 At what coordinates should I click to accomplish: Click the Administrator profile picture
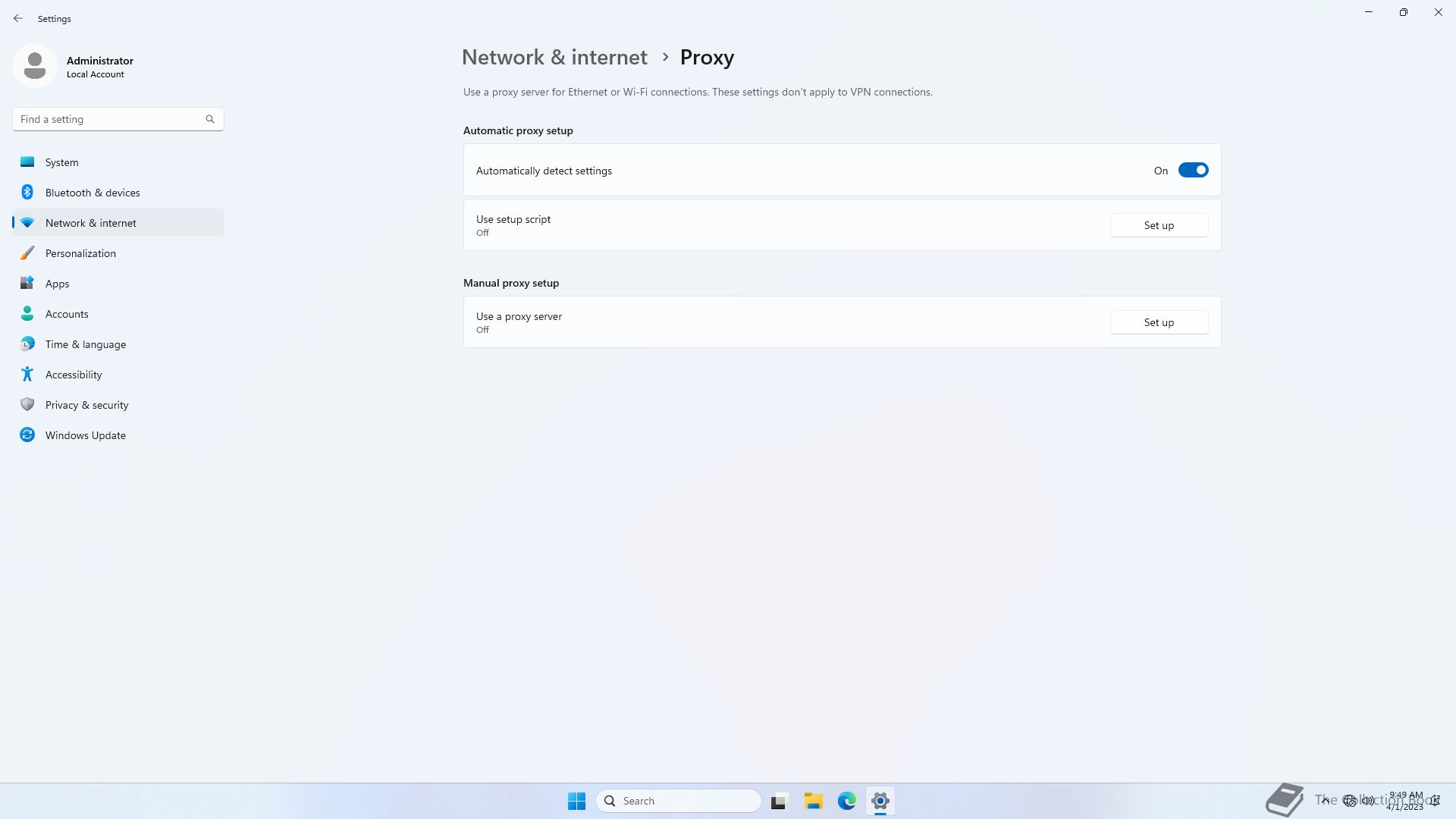tap(35, 67)
